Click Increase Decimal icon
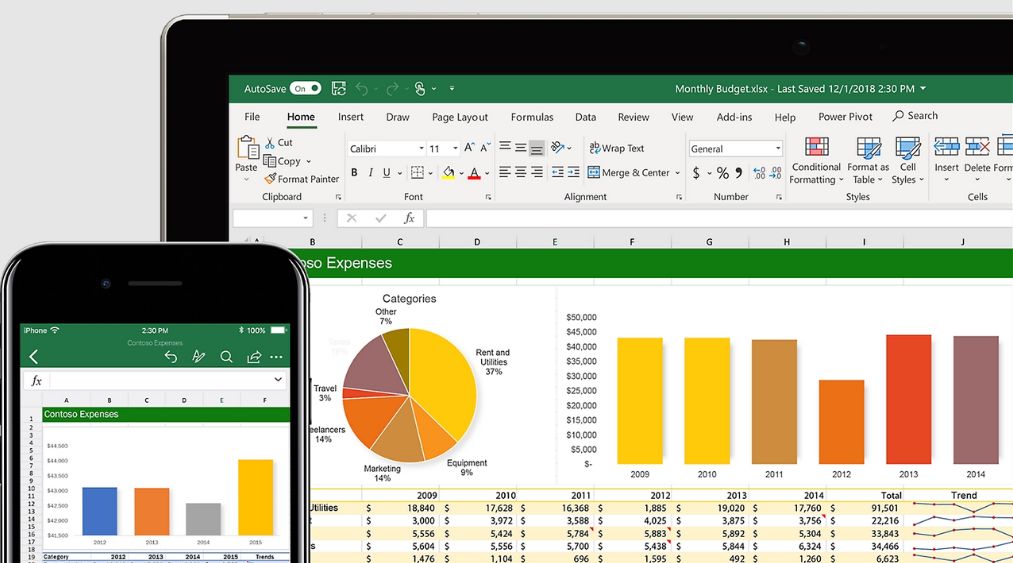 [x=759, y=173]
